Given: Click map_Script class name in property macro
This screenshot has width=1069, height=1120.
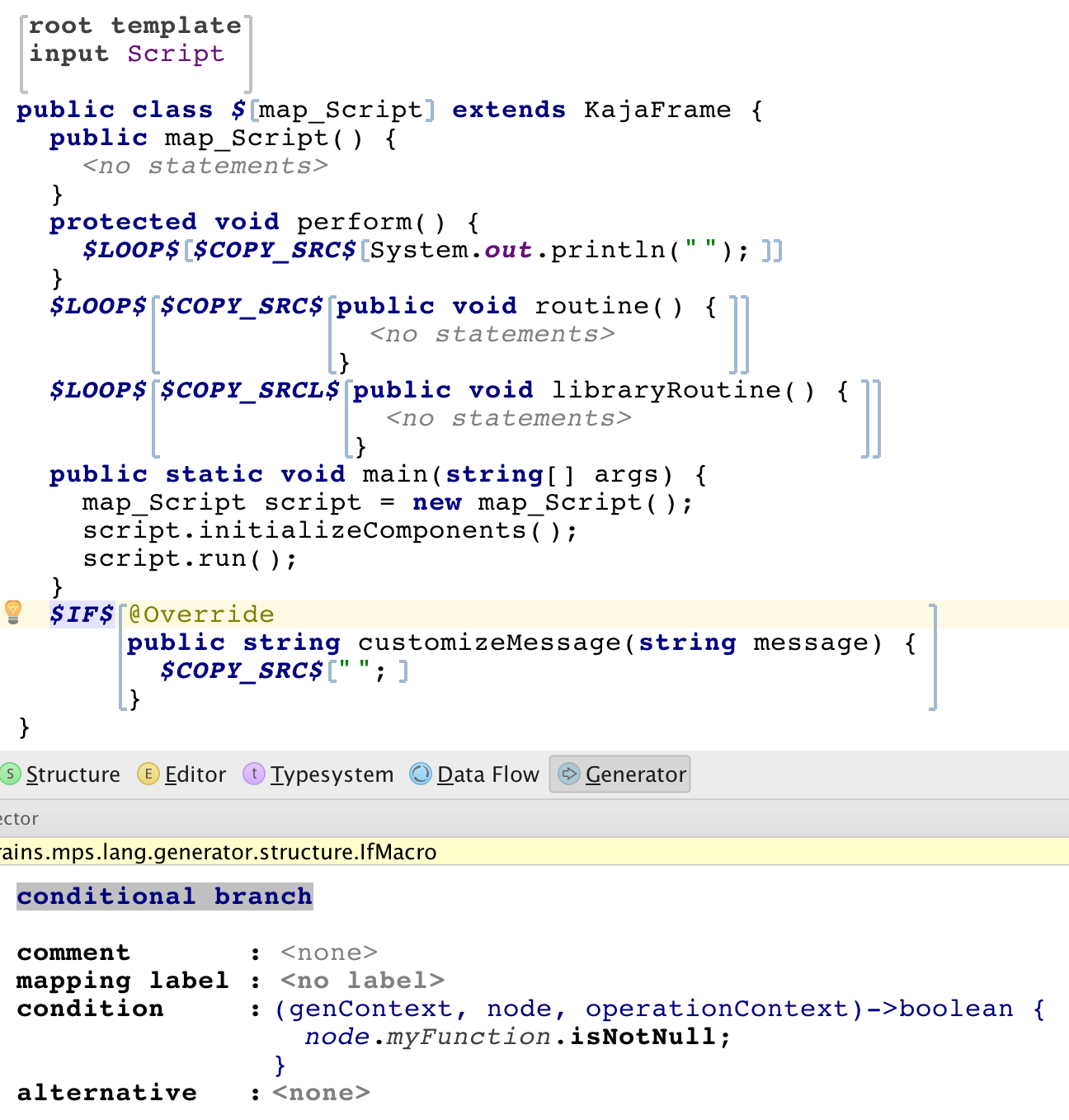Looking at the screenshot, I should (x=341, y=110).
